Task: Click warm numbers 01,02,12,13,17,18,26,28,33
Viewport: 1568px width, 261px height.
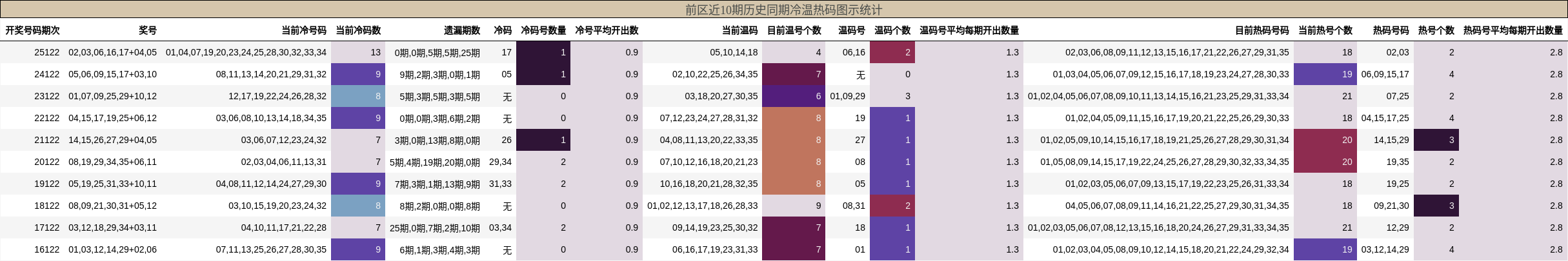Action: coord(703,206)
